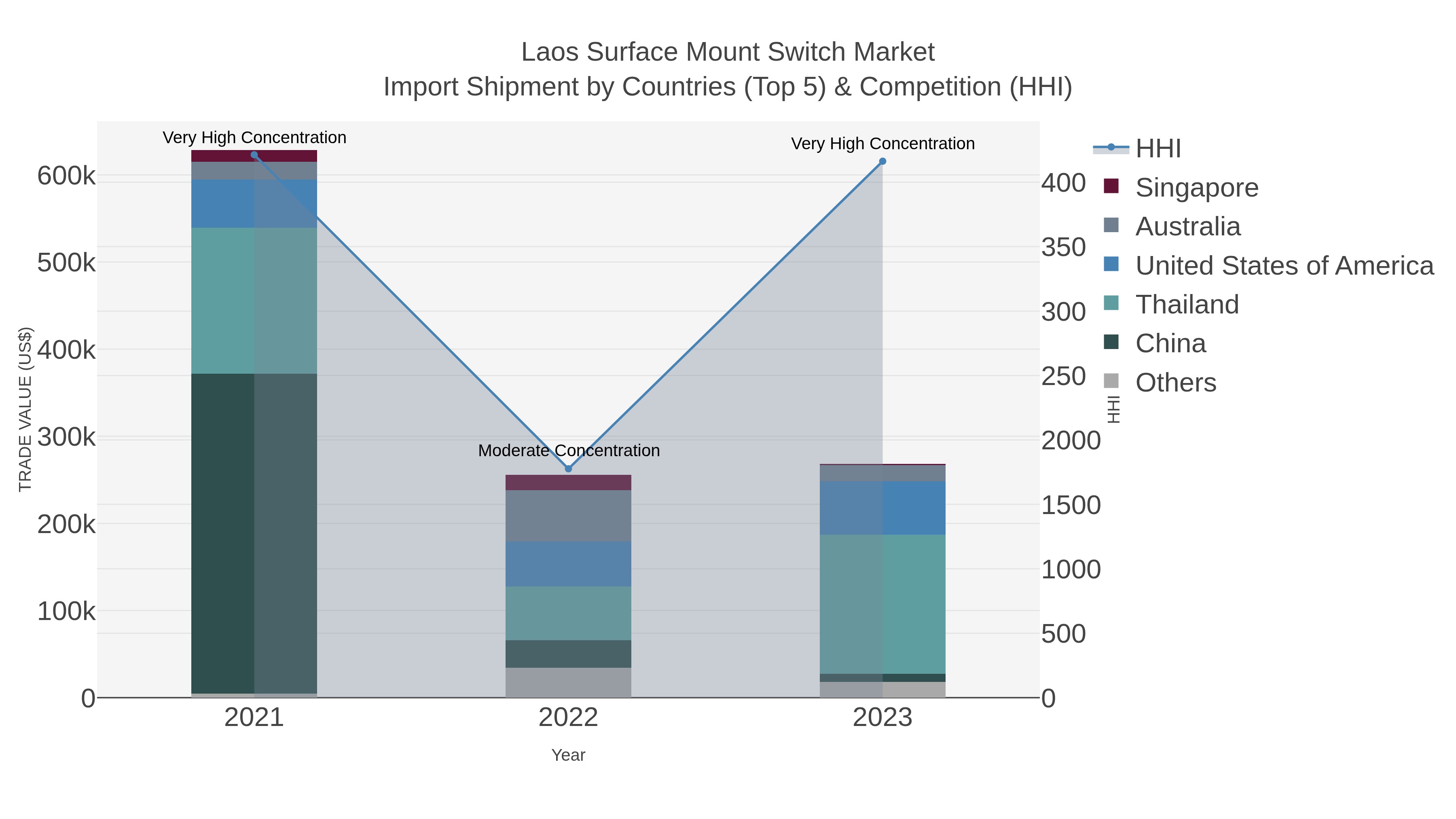Viewport: 1456px width, 819px height.
Task: Click the Very High Concentration label above 2023
Action: click(883, 144)
